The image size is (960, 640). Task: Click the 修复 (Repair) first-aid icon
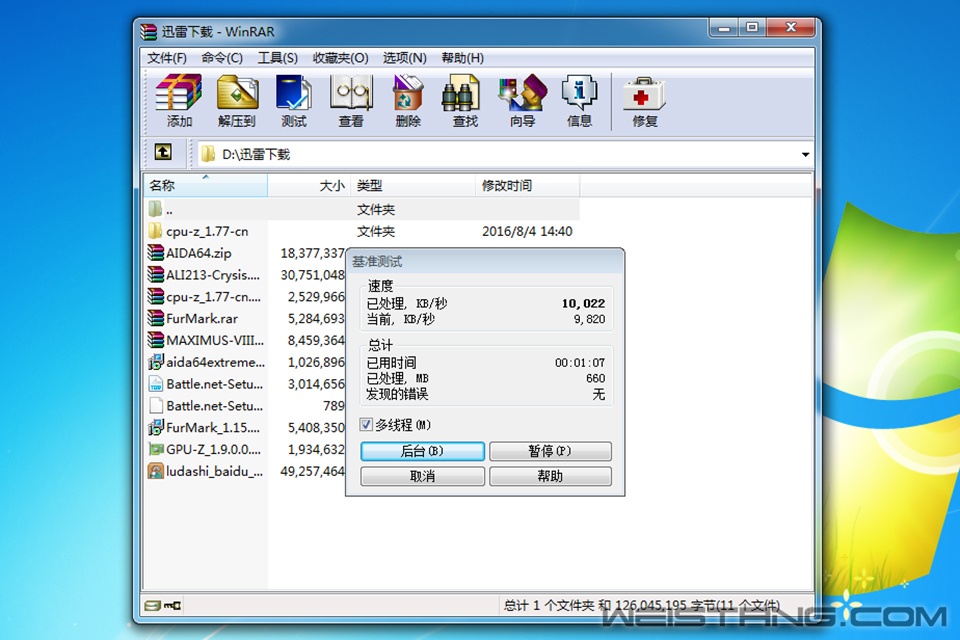pyautogui.click(x=644, y=101)
